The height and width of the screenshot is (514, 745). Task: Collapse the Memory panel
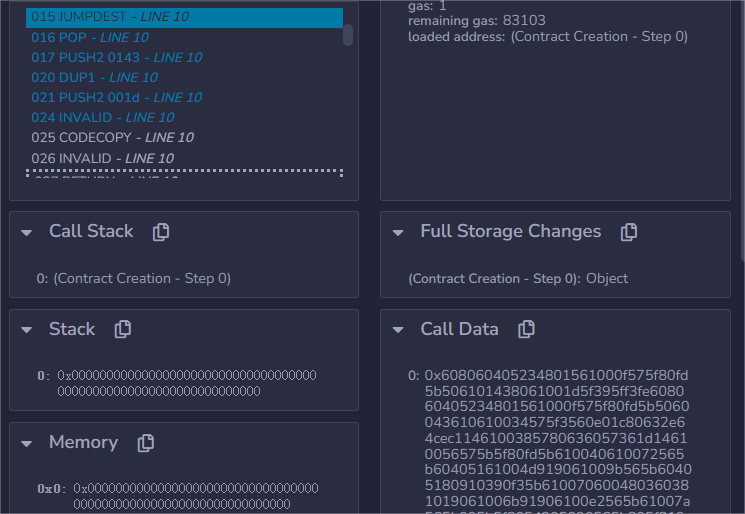[28, 442]
